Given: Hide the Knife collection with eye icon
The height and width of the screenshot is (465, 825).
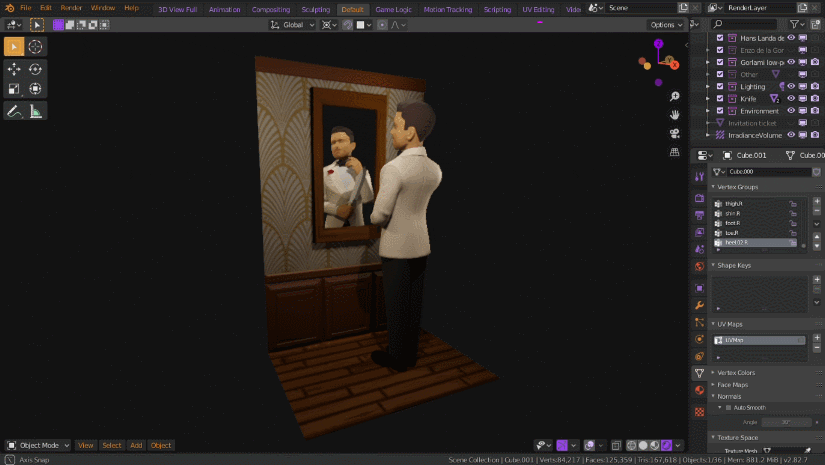Looking at the screenshot, I should (x=791, y=98).
